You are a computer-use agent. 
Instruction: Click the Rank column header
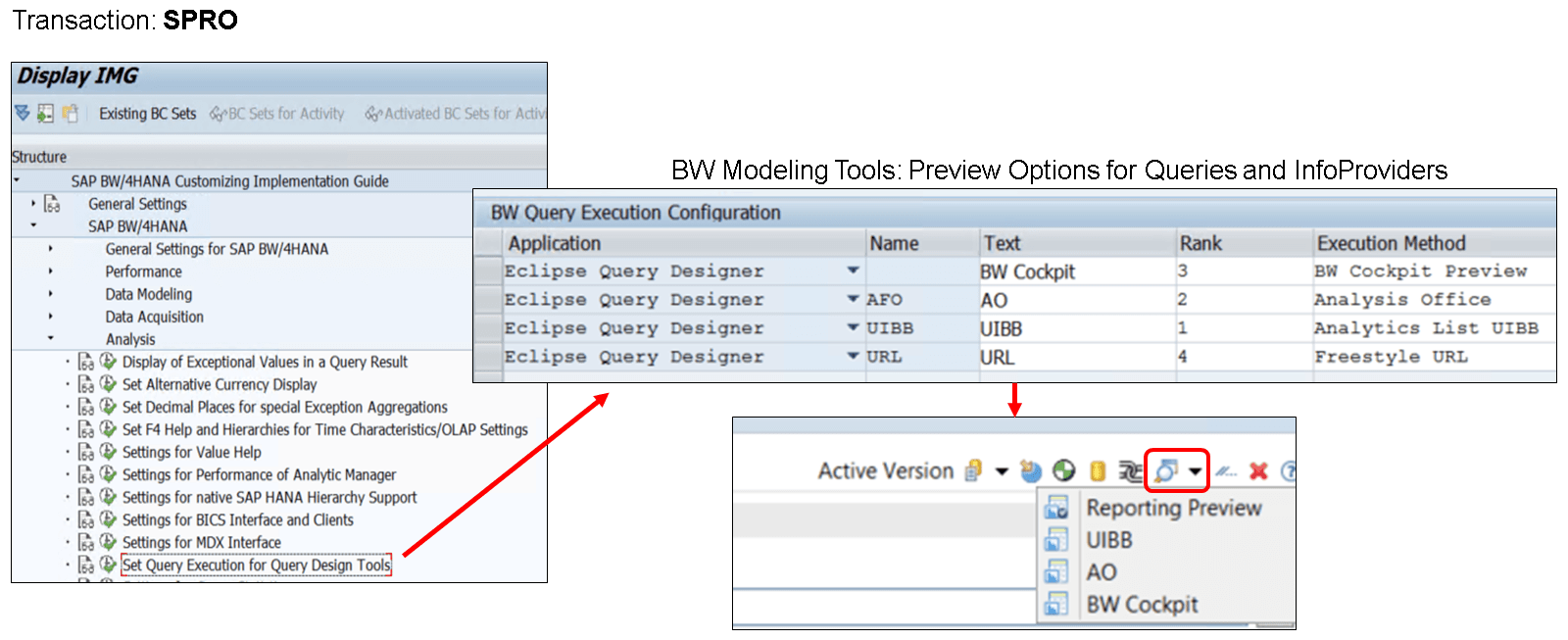1245,243
